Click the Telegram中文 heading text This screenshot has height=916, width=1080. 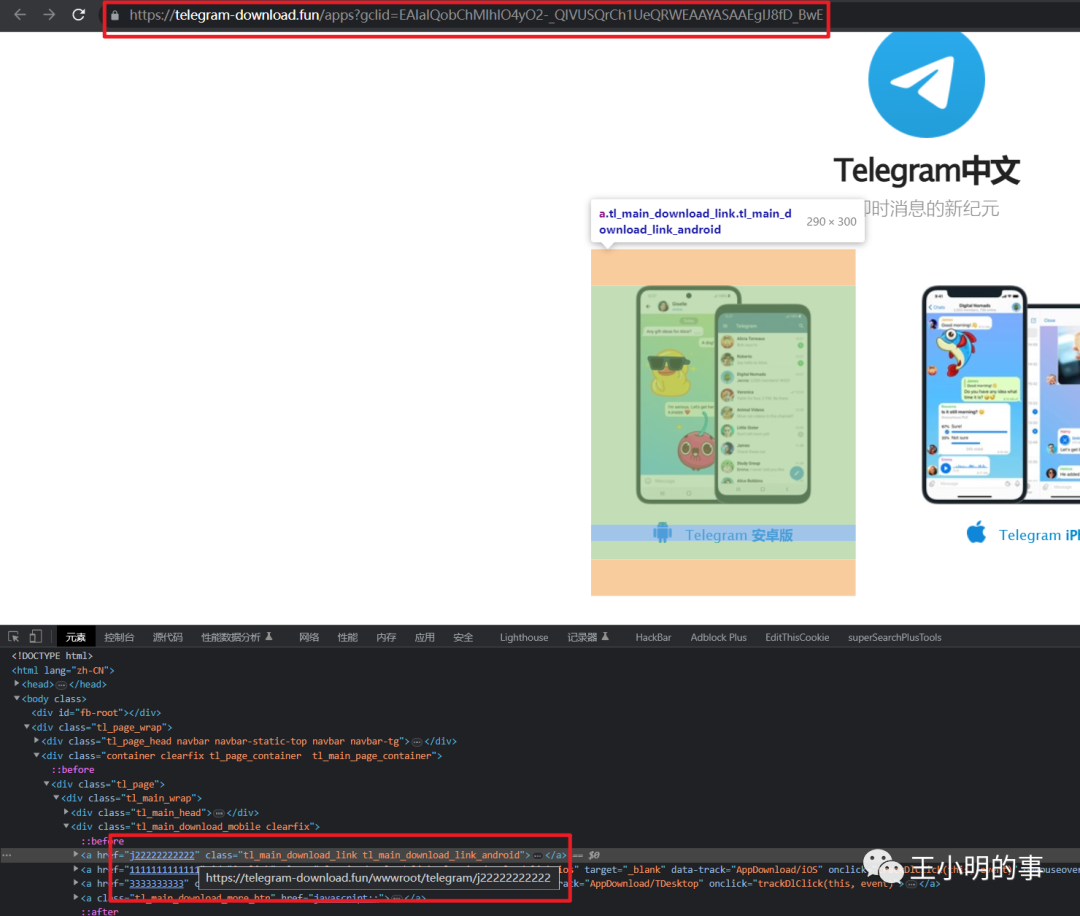tap(926, 170)
